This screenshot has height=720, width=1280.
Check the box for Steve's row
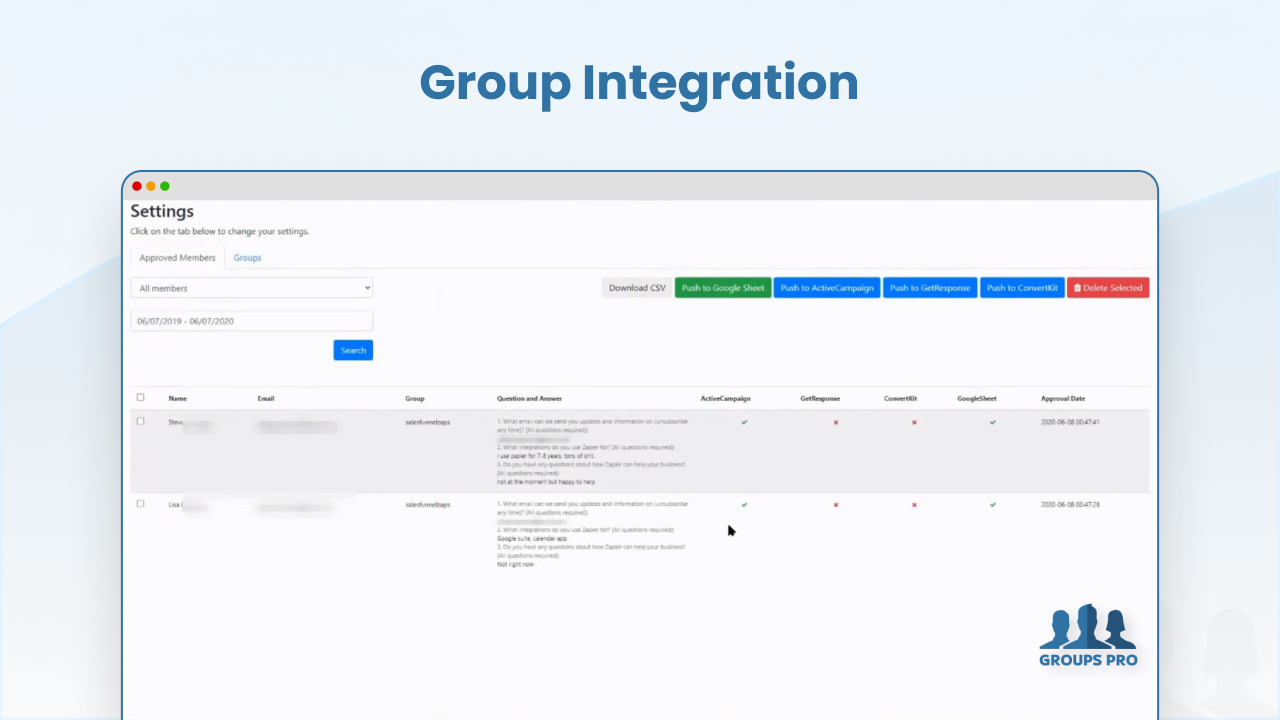tap(140, 421)
